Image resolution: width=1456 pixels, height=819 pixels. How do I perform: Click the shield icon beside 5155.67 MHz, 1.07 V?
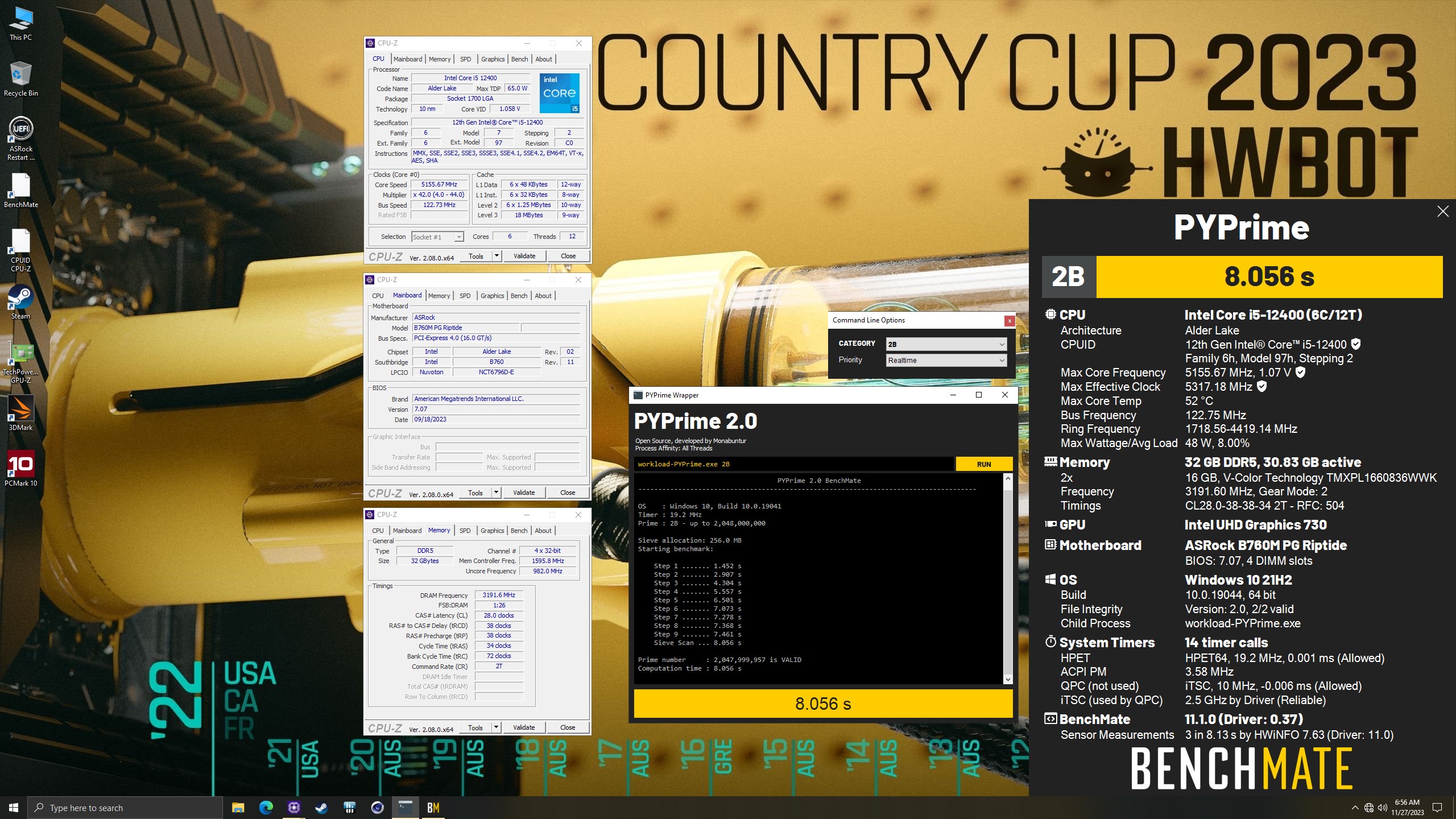pos(1300,372)
